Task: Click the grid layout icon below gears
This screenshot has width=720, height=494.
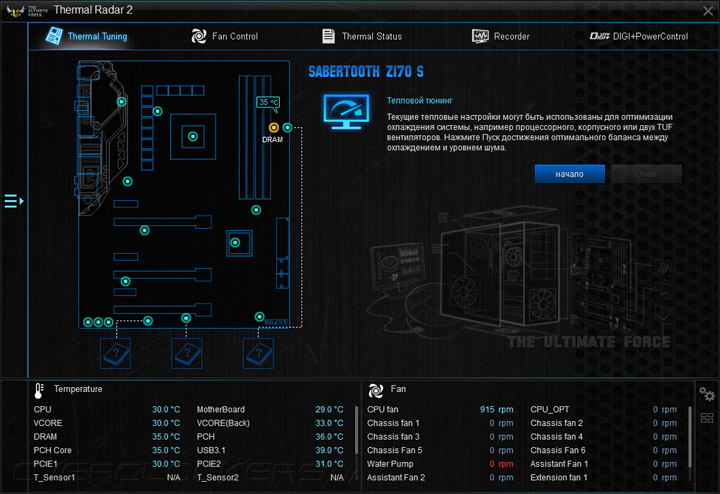Action: click(x=707, y=418)
